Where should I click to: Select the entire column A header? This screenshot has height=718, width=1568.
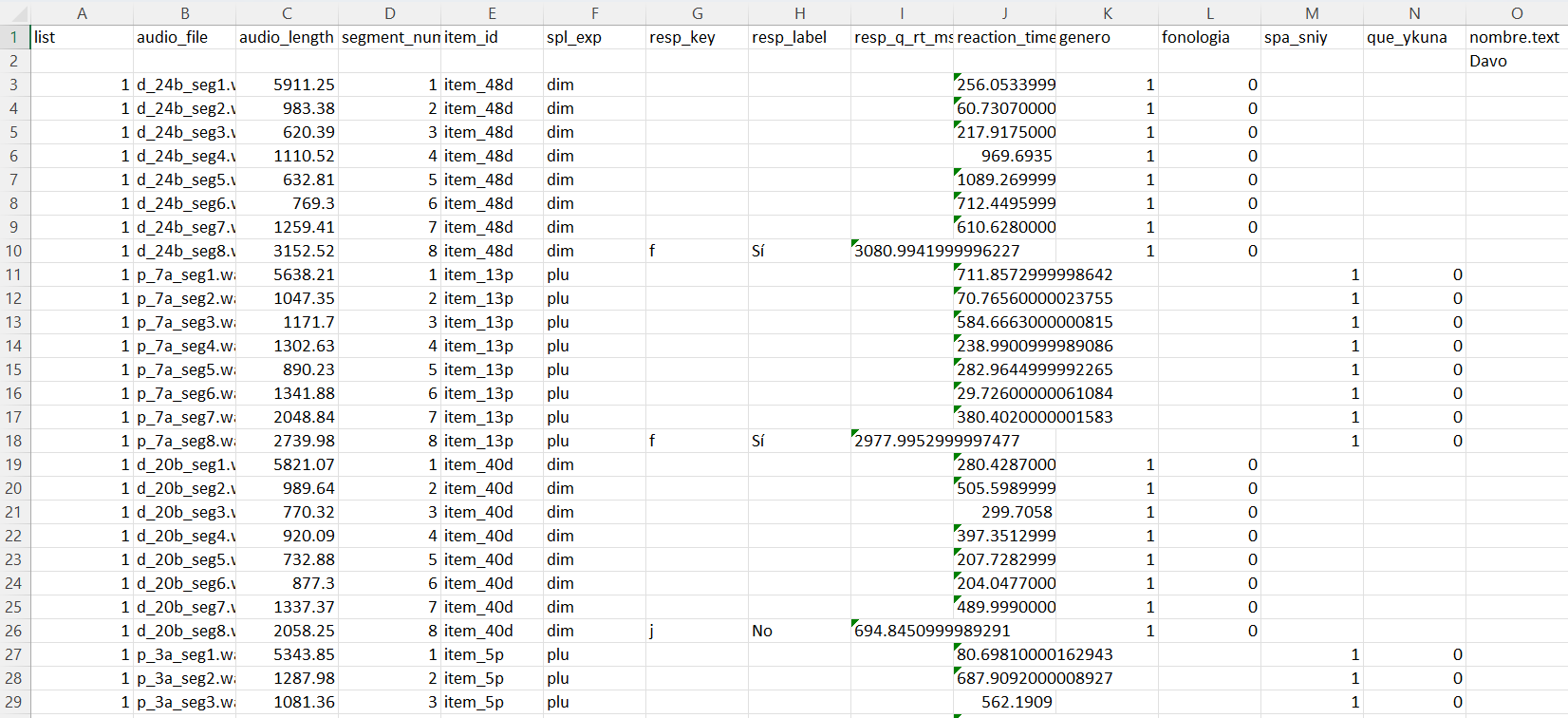(82, 12)
